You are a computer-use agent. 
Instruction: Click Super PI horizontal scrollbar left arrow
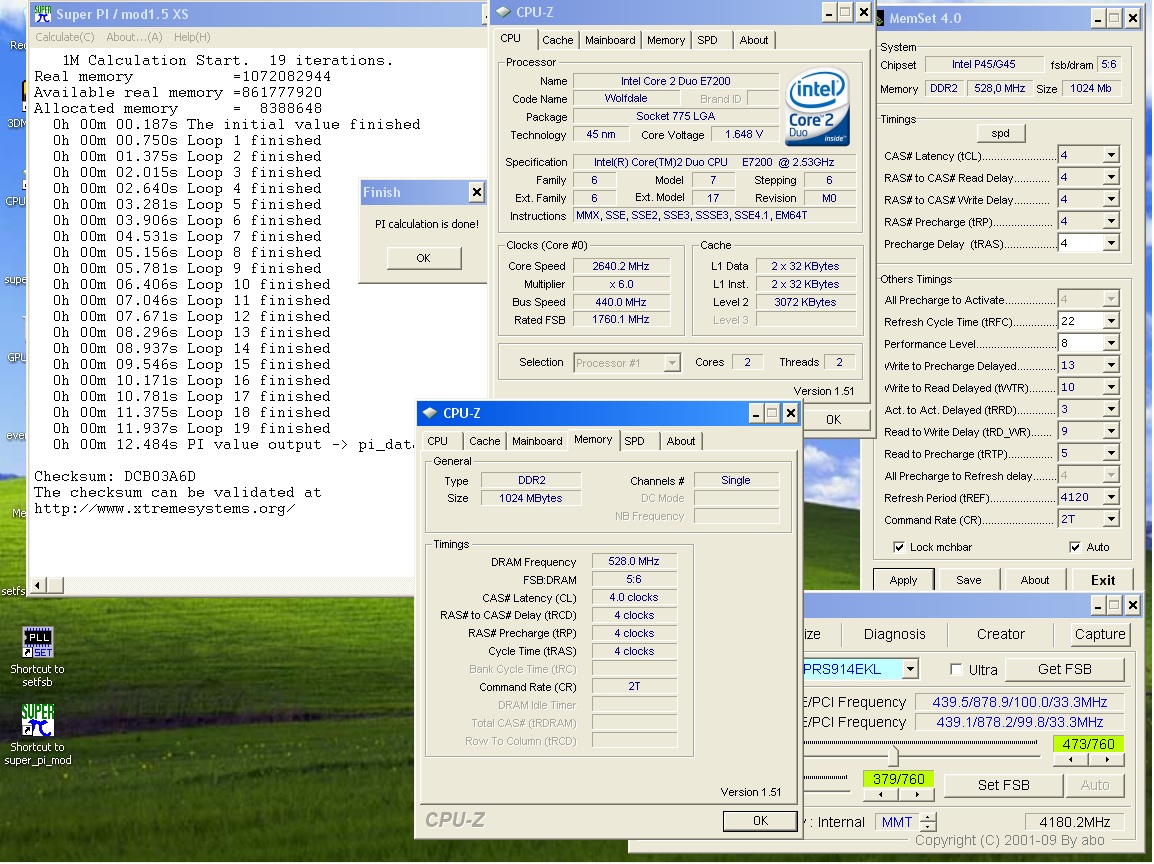[x=38, y=586]
